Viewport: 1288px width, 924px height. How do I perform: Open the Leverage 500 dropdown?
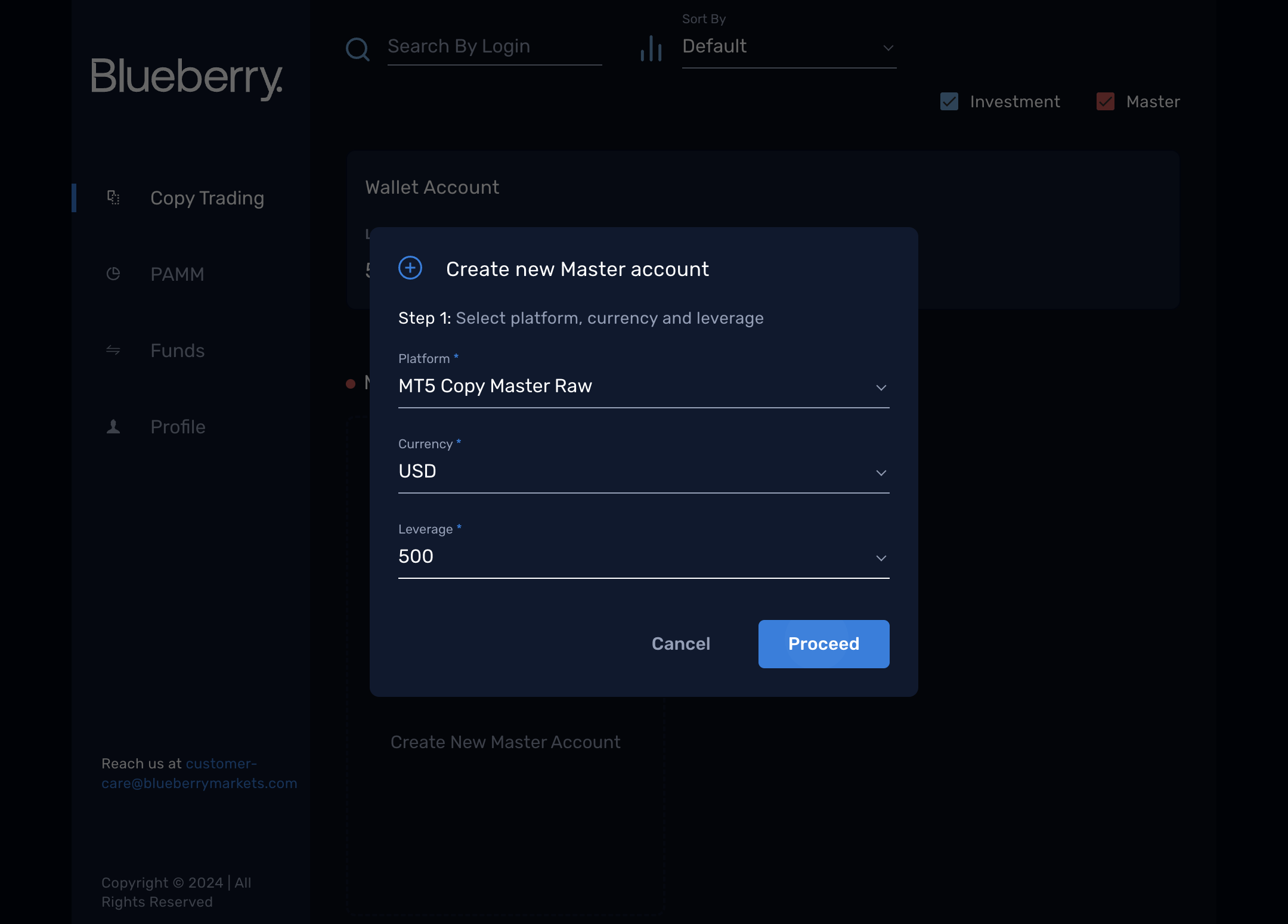644,557
